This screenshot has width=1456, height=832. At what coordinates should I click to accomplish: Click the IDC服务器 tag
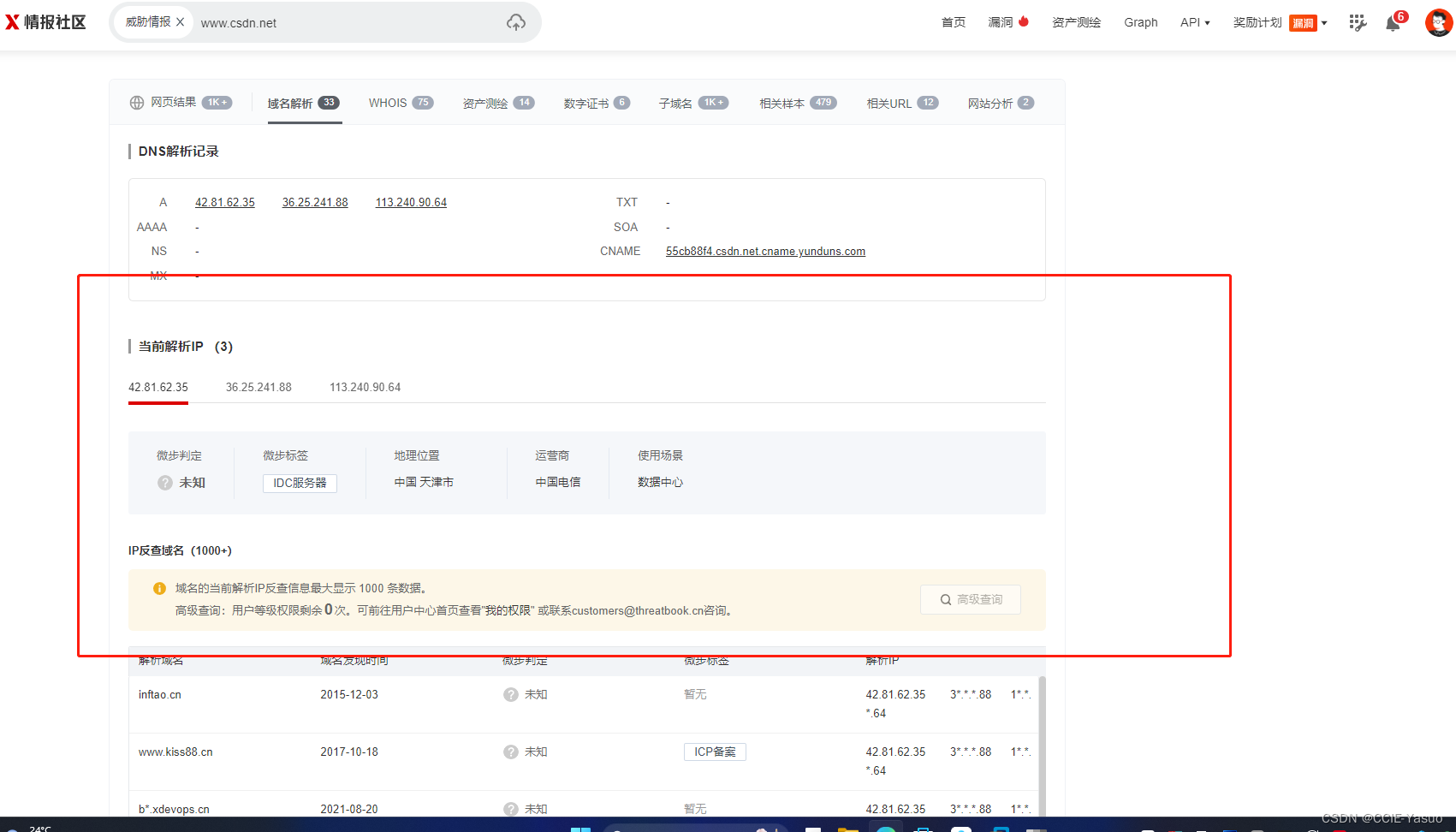tap(300, 484)
